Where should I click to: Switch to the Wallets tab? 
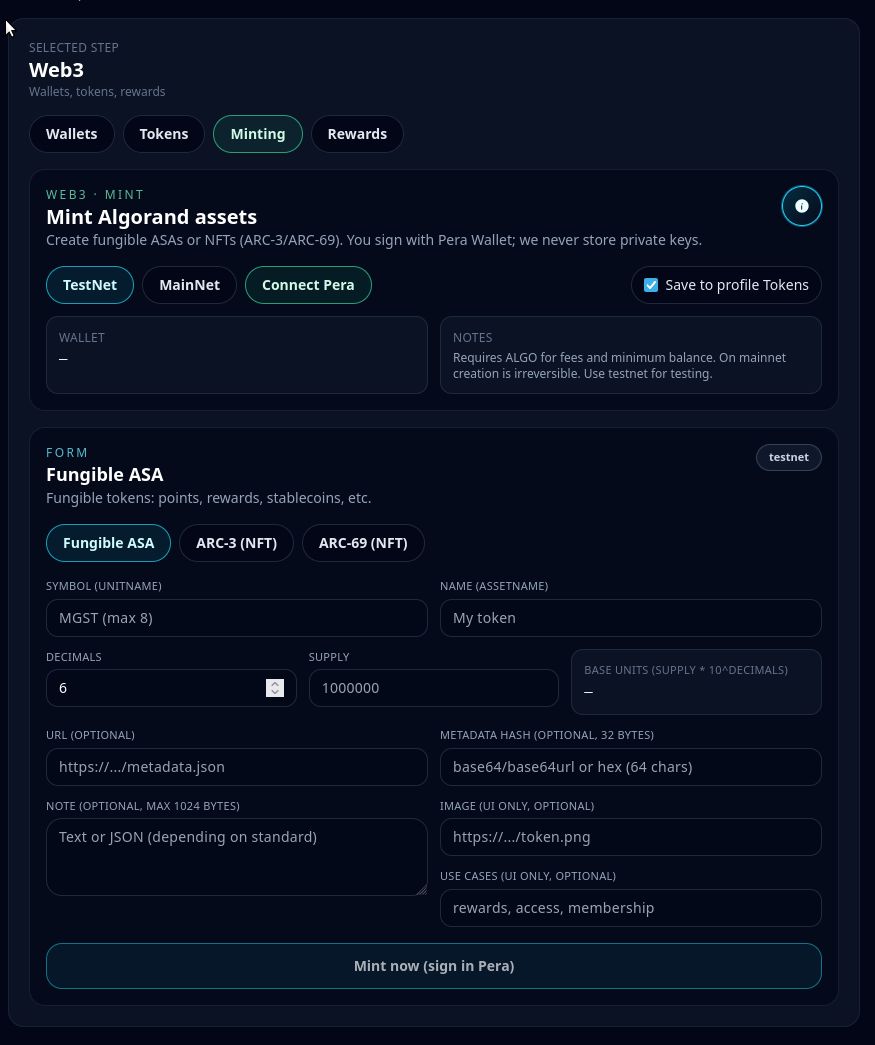click(x=71, y=134)
